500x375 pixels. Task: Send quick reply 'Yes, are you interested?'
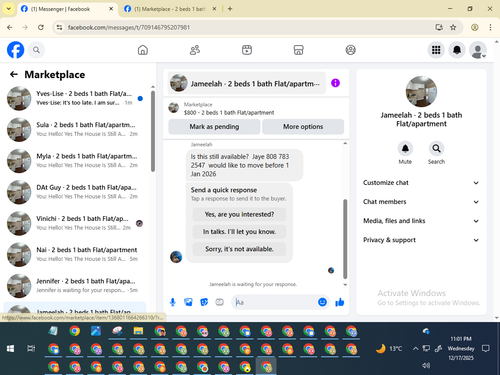click(x=239, y=214)
